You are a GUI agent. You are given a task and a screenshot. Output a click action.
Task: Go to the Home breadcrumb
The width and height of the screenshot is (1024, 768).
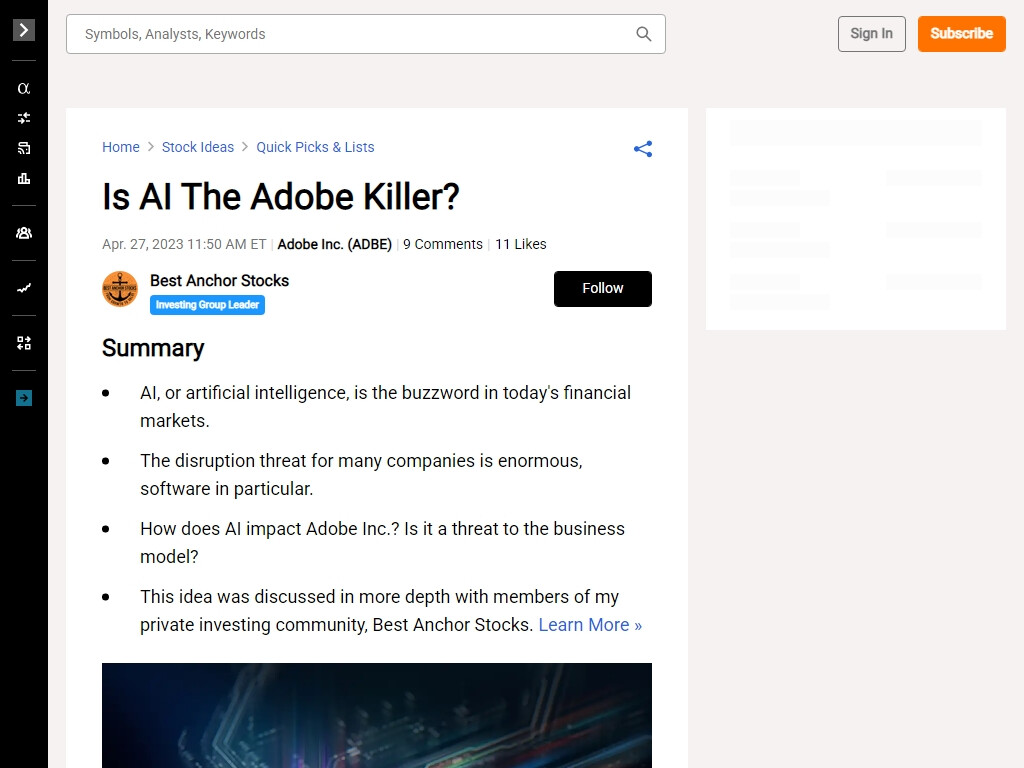pyautogui.click(x=121, y=147)
